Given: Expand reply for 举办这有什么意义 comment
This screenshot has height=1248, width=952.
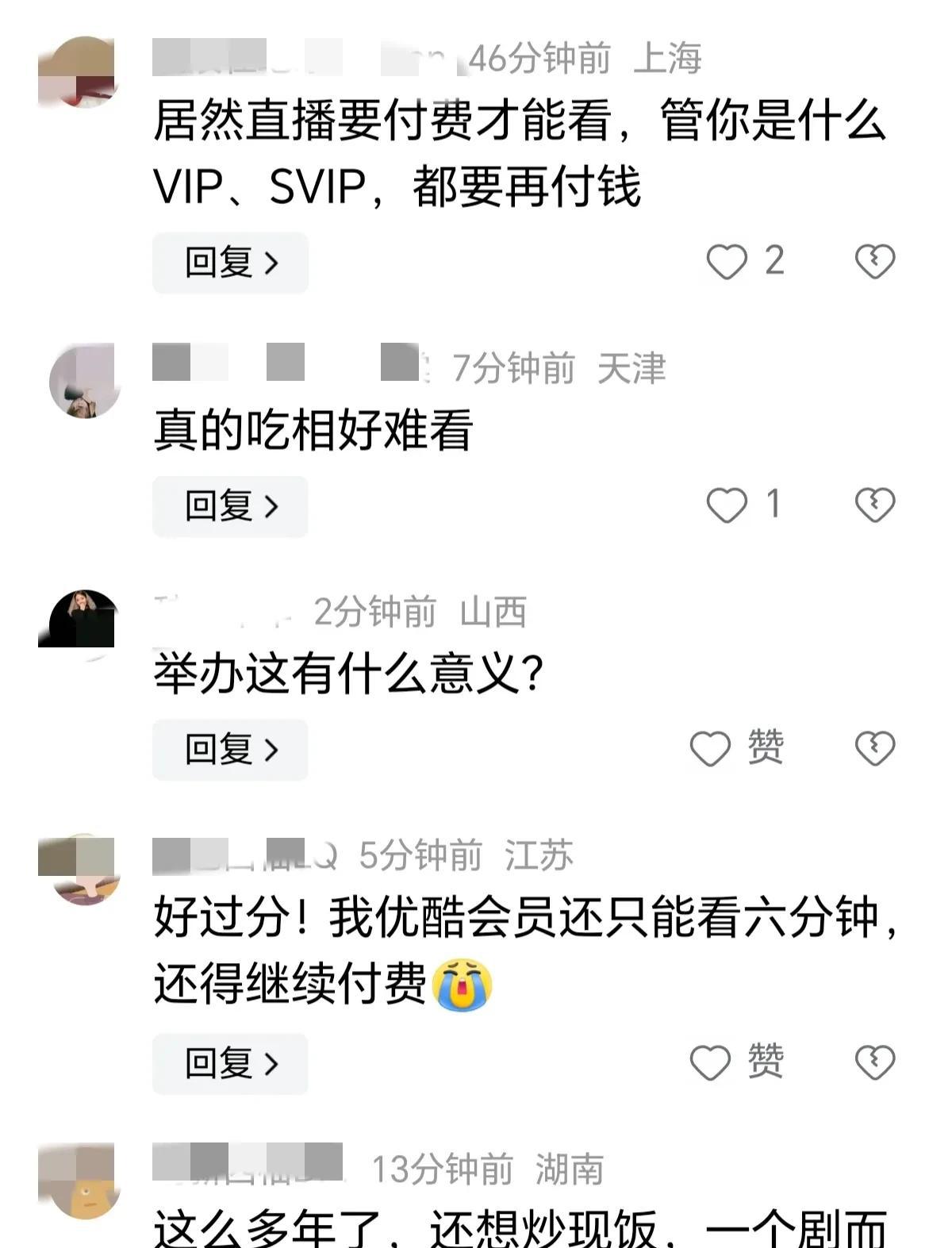Looking at the screenshot, I should [230, 750].
